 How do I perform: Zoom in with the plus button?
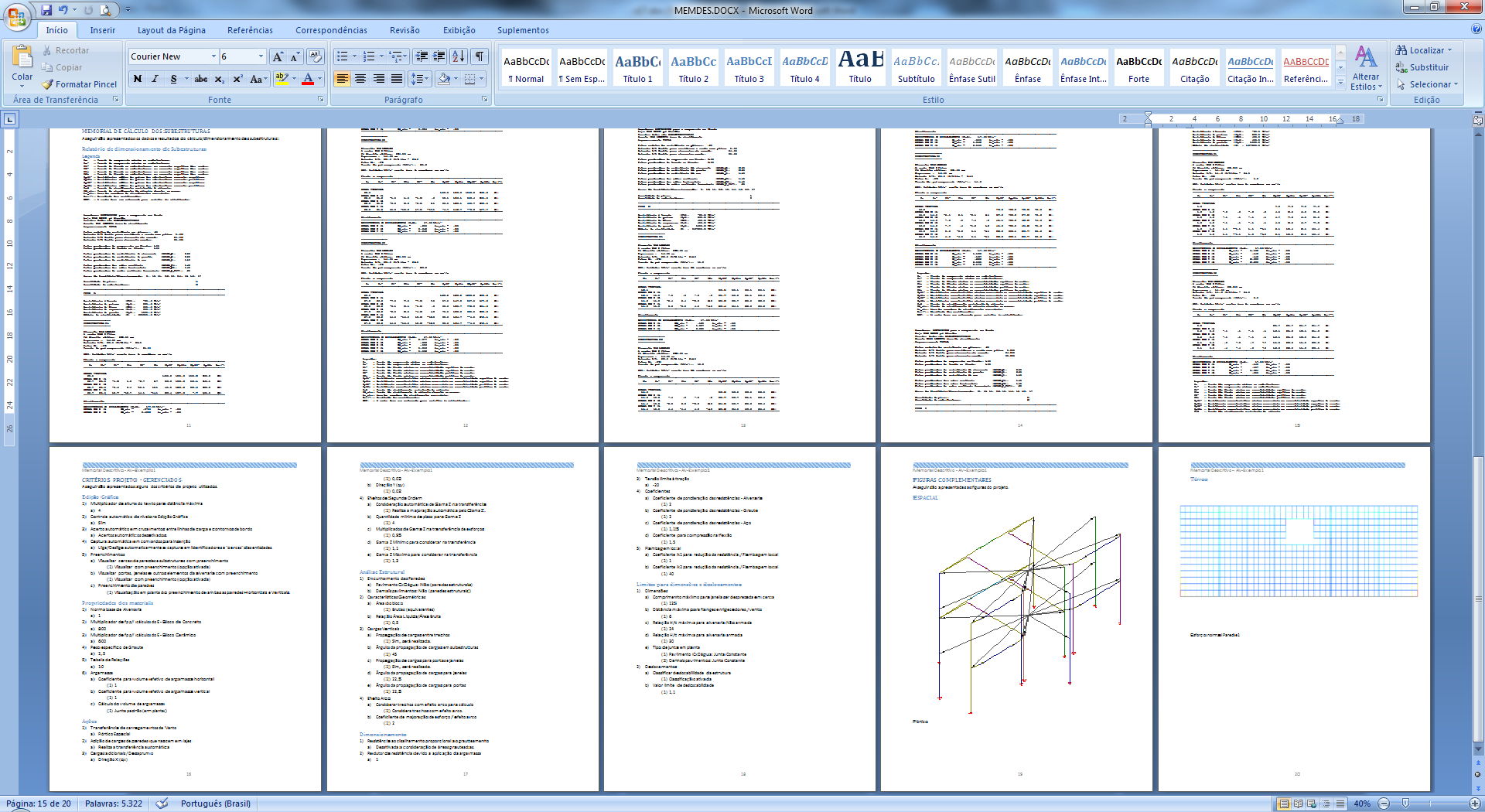(x=1475, y=803)
